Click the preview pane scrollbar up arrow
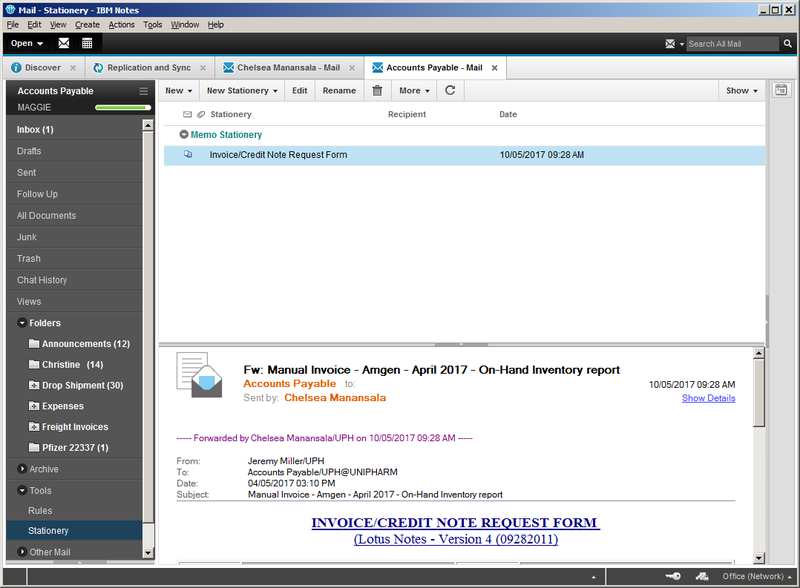Viewport: 800px width, 588px height. click(759, 353)
